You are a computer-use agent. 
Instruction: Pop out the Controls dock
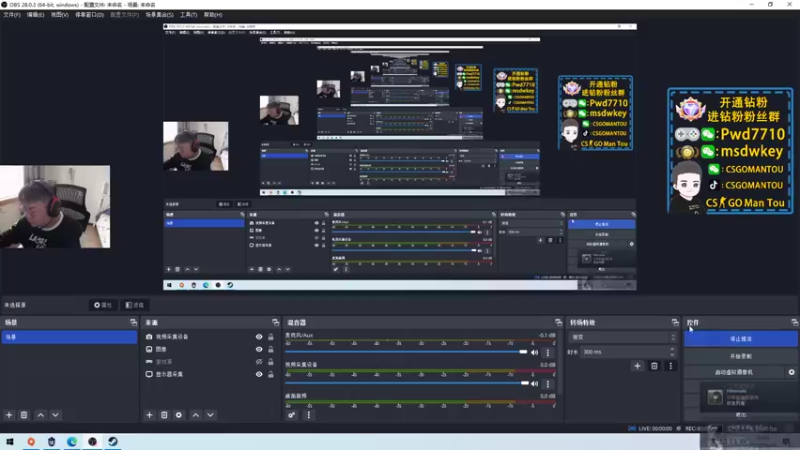click(x=794, y=322)
